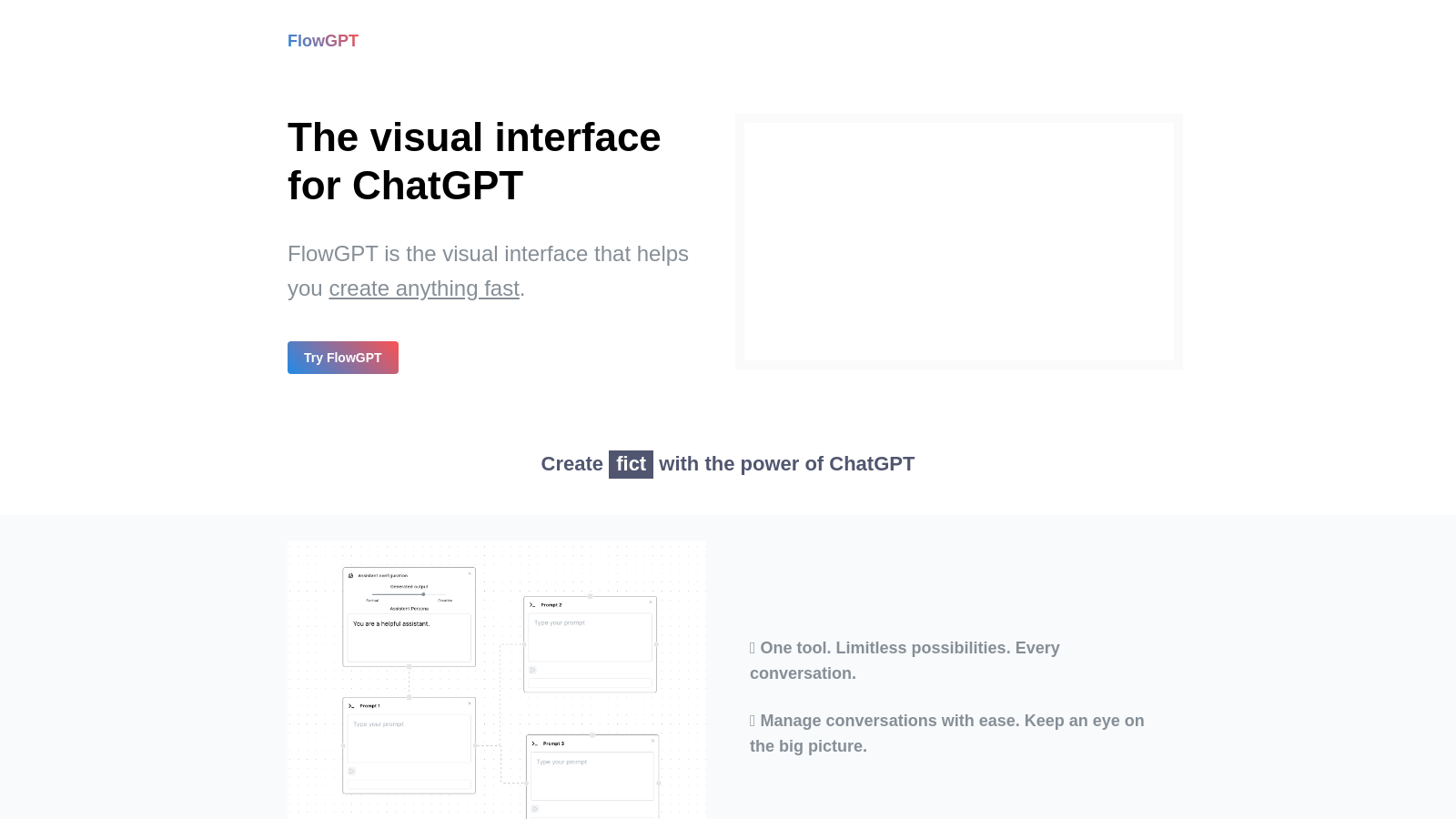Click the Prompt 1 right-side connector handle
The height and width of the screenshot is (819, 1456).
(476, 745)
